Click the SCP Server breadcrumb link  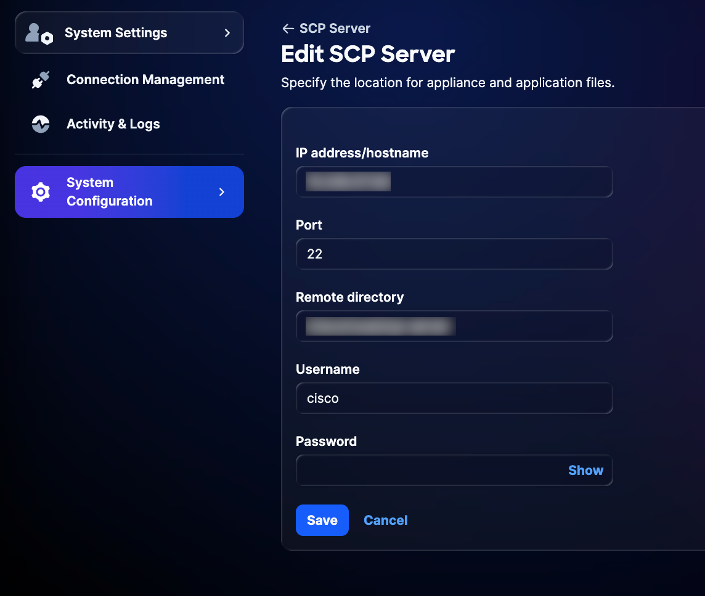pyautogui.click(x=335, y=28)
